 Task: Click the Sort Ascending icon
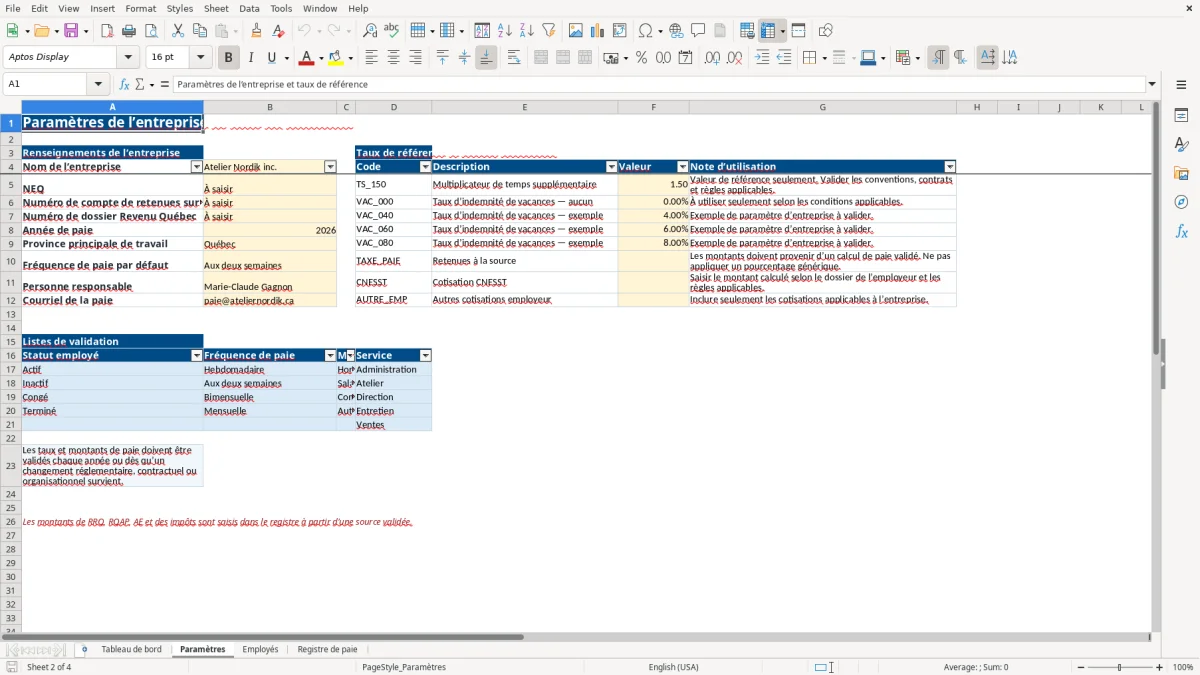pyautogui.click(x=505, y=31)
